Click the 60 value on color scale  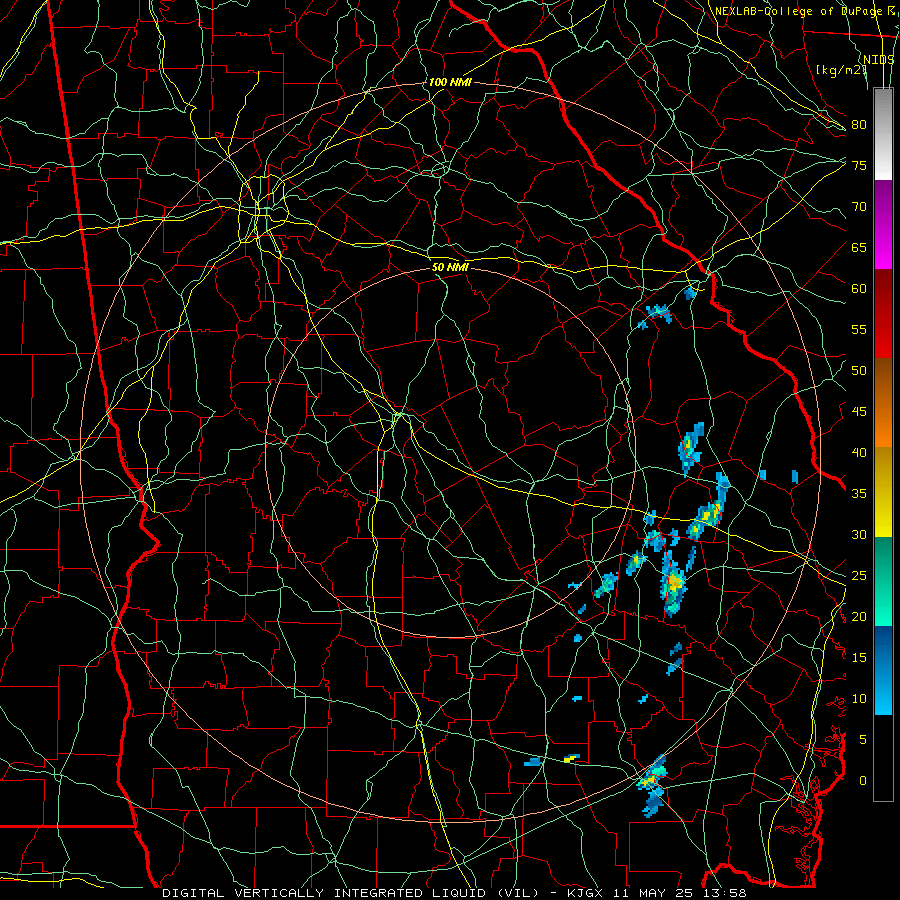[x=859, y=289]
